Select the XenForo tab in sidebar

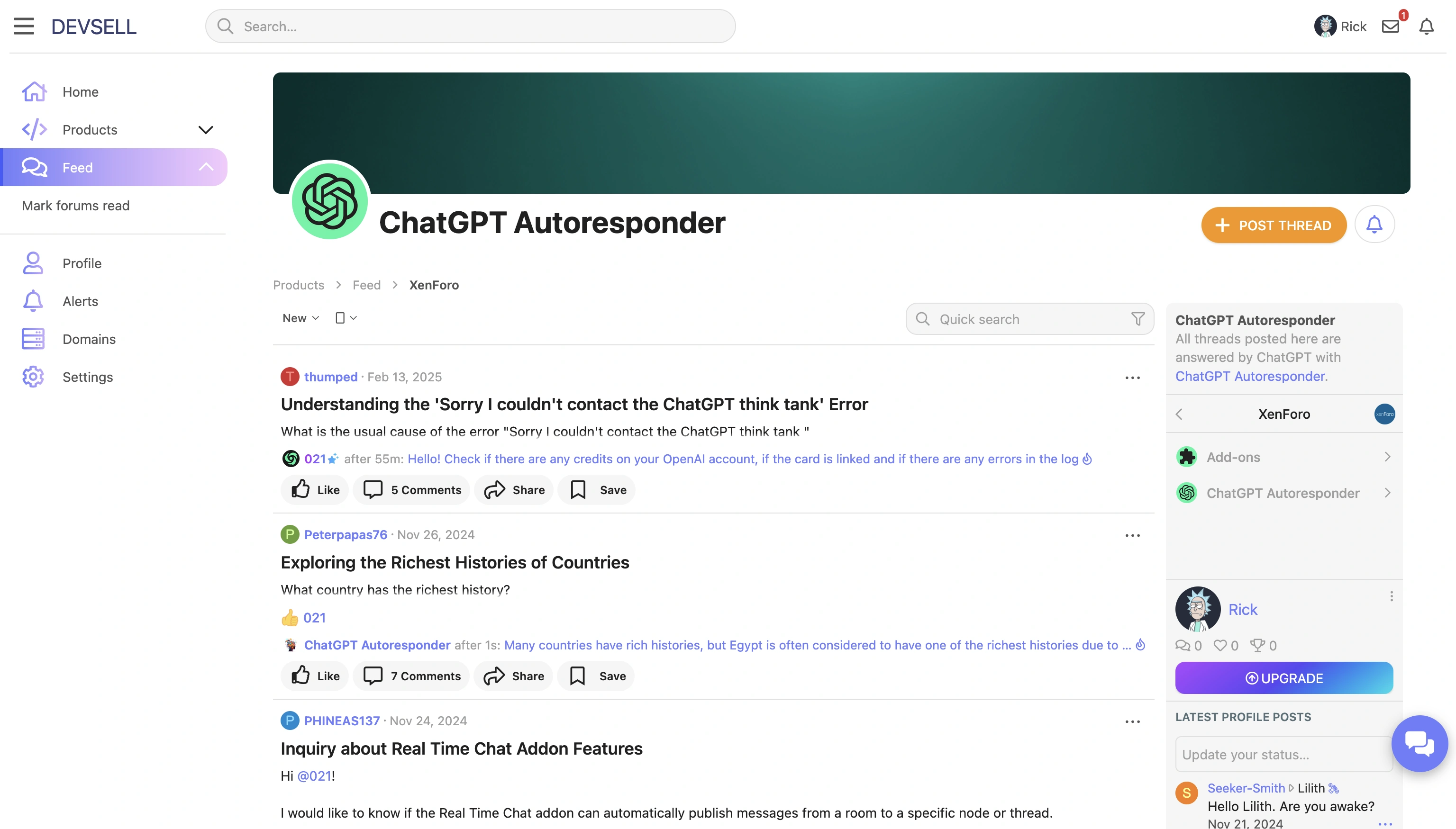[x=1284, y=413]
